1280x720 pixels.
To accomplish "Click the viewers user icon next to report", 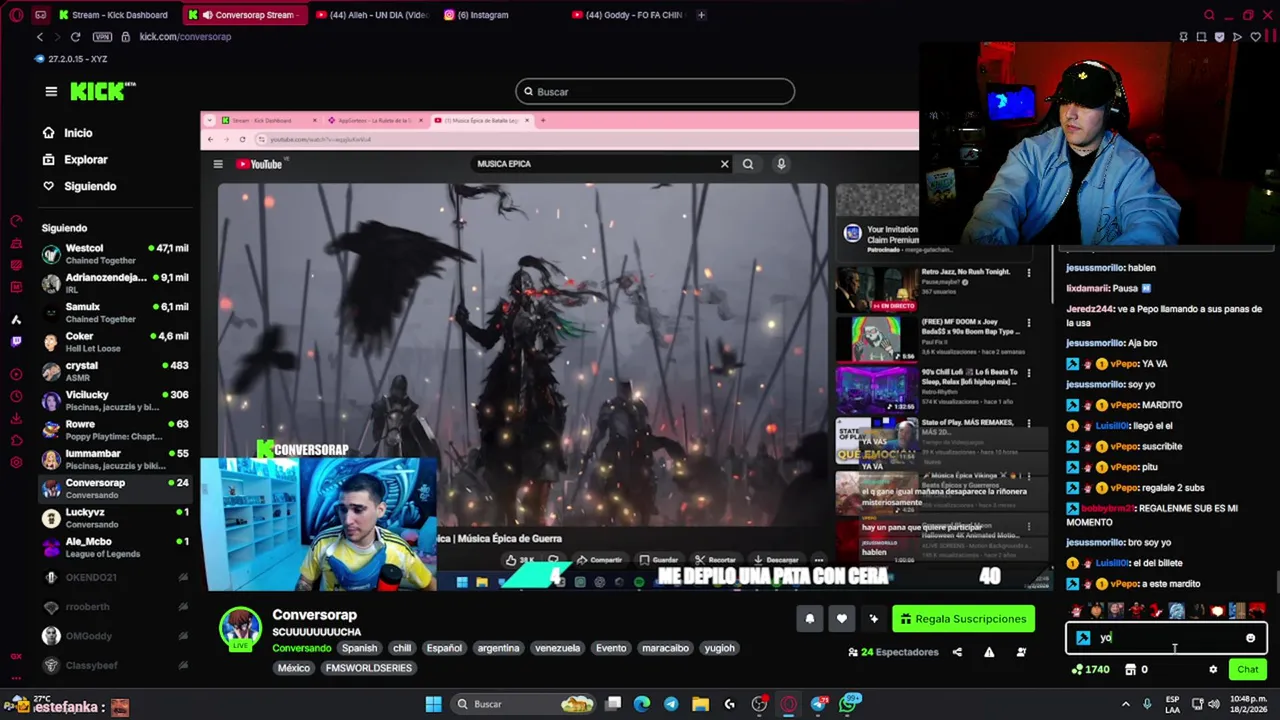I will pos(1021,652).
